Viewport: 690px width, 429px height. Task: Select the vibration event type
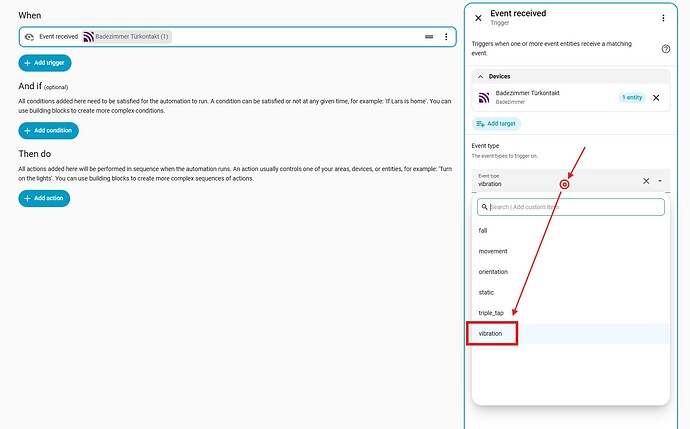click(571, 334)
